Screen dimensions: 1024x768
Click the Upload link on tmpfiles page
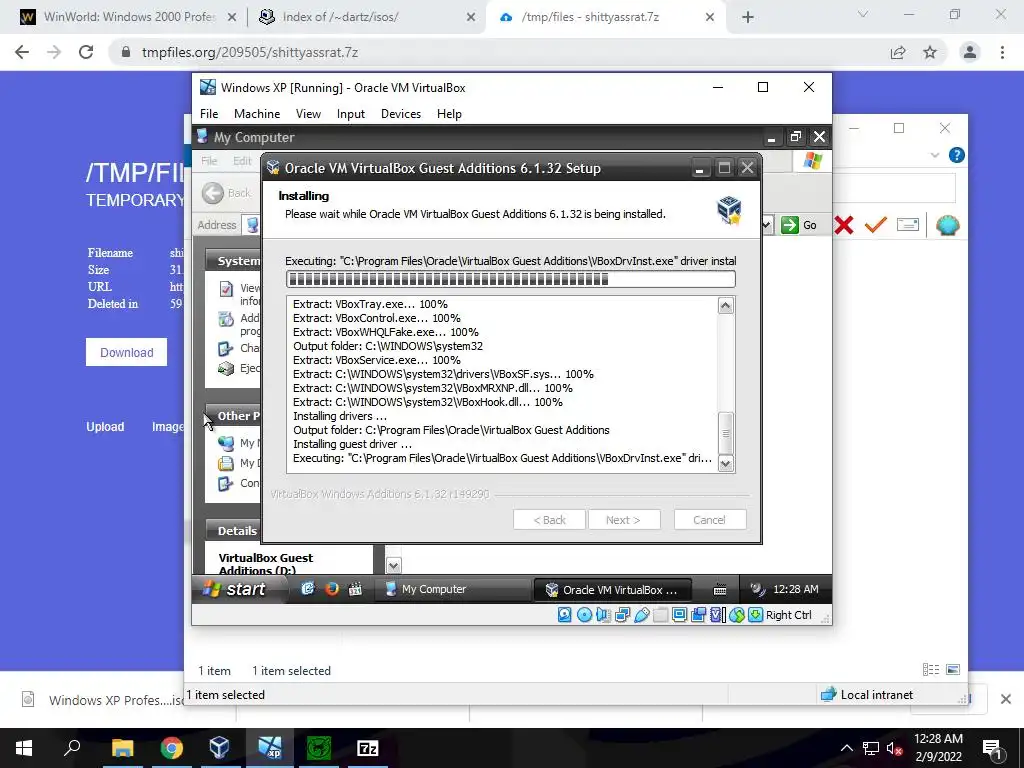[x=105, y=426]
